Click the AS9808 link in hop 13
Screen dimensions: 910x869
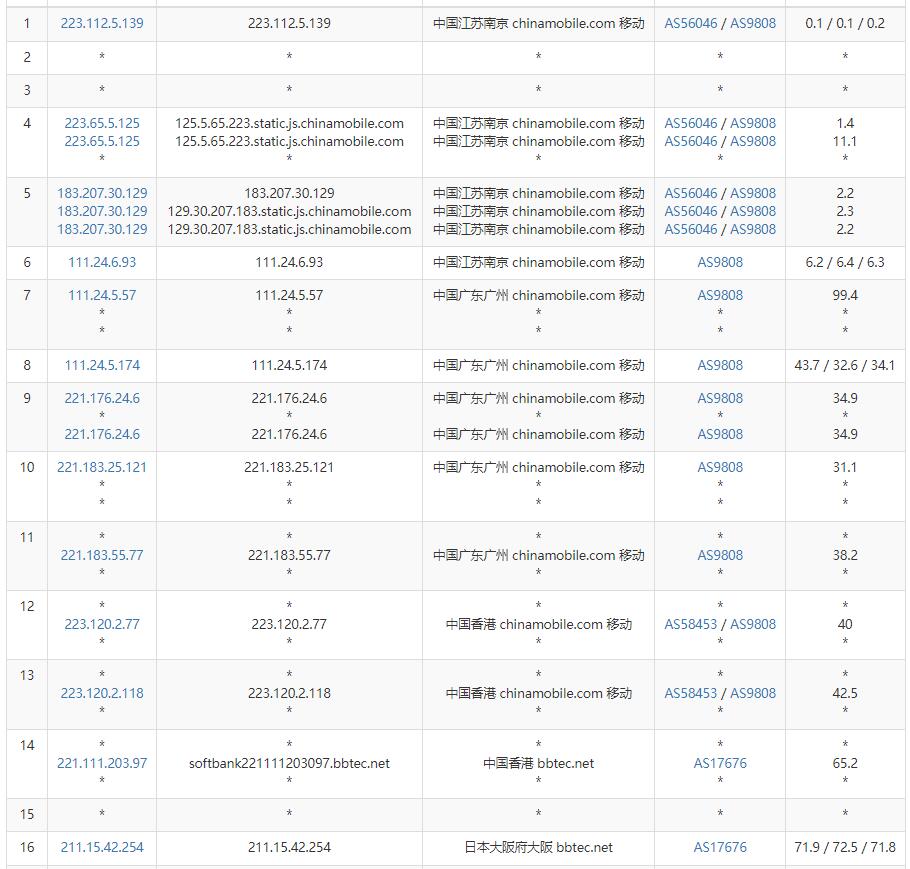pos(753,693)
